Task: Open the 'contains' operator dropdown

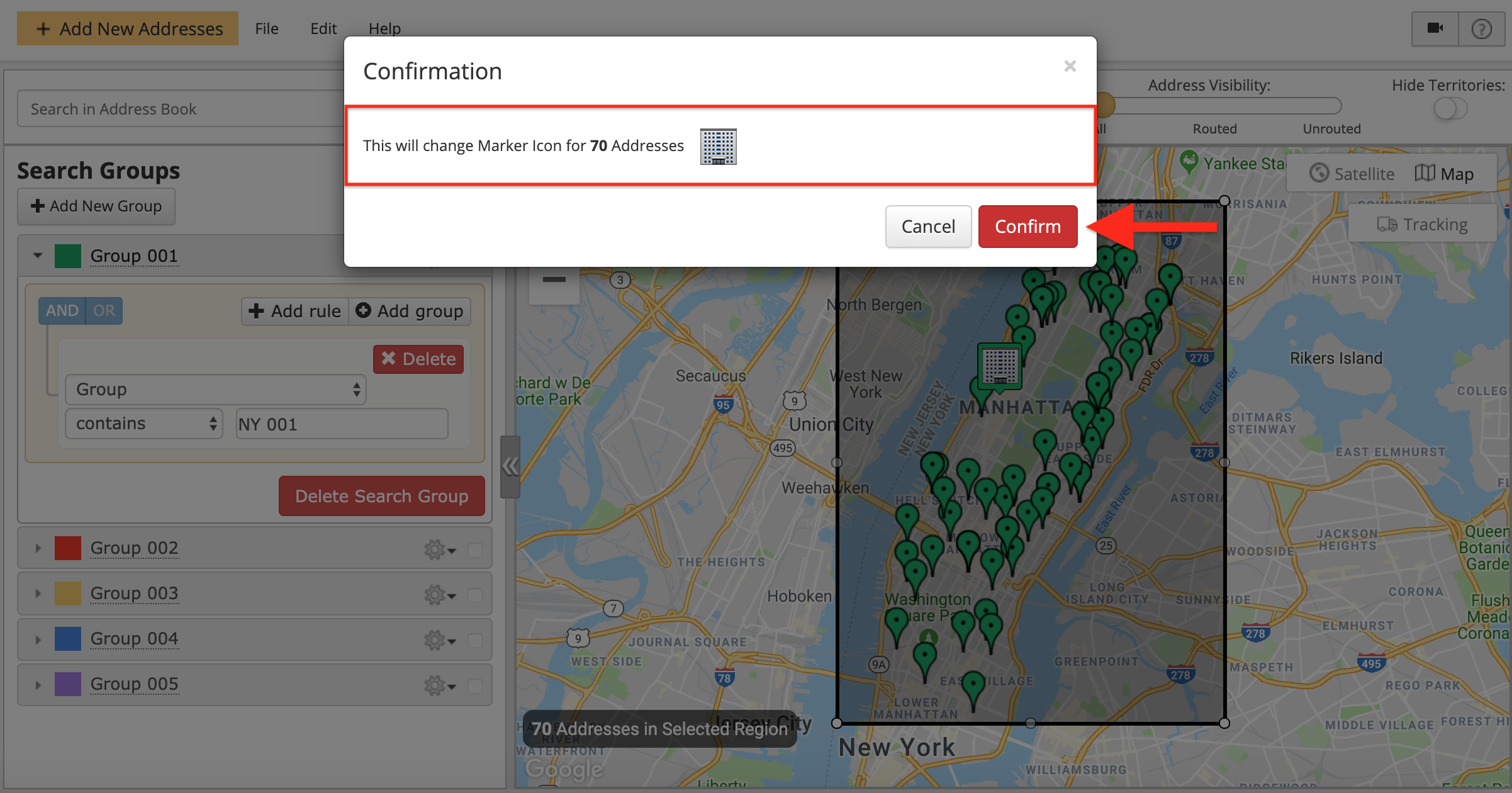Action: pos(144,424)
